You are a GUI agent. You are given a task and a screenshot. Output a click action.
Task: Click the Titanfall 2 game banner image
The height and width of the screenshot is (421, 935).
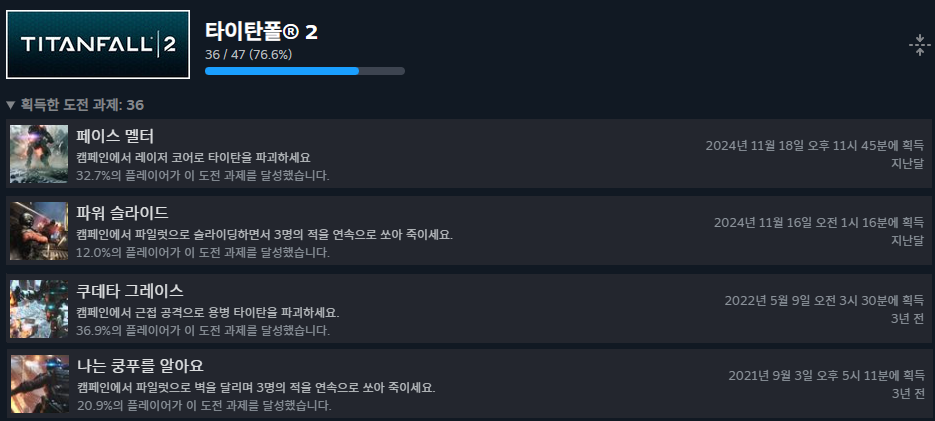98,45
